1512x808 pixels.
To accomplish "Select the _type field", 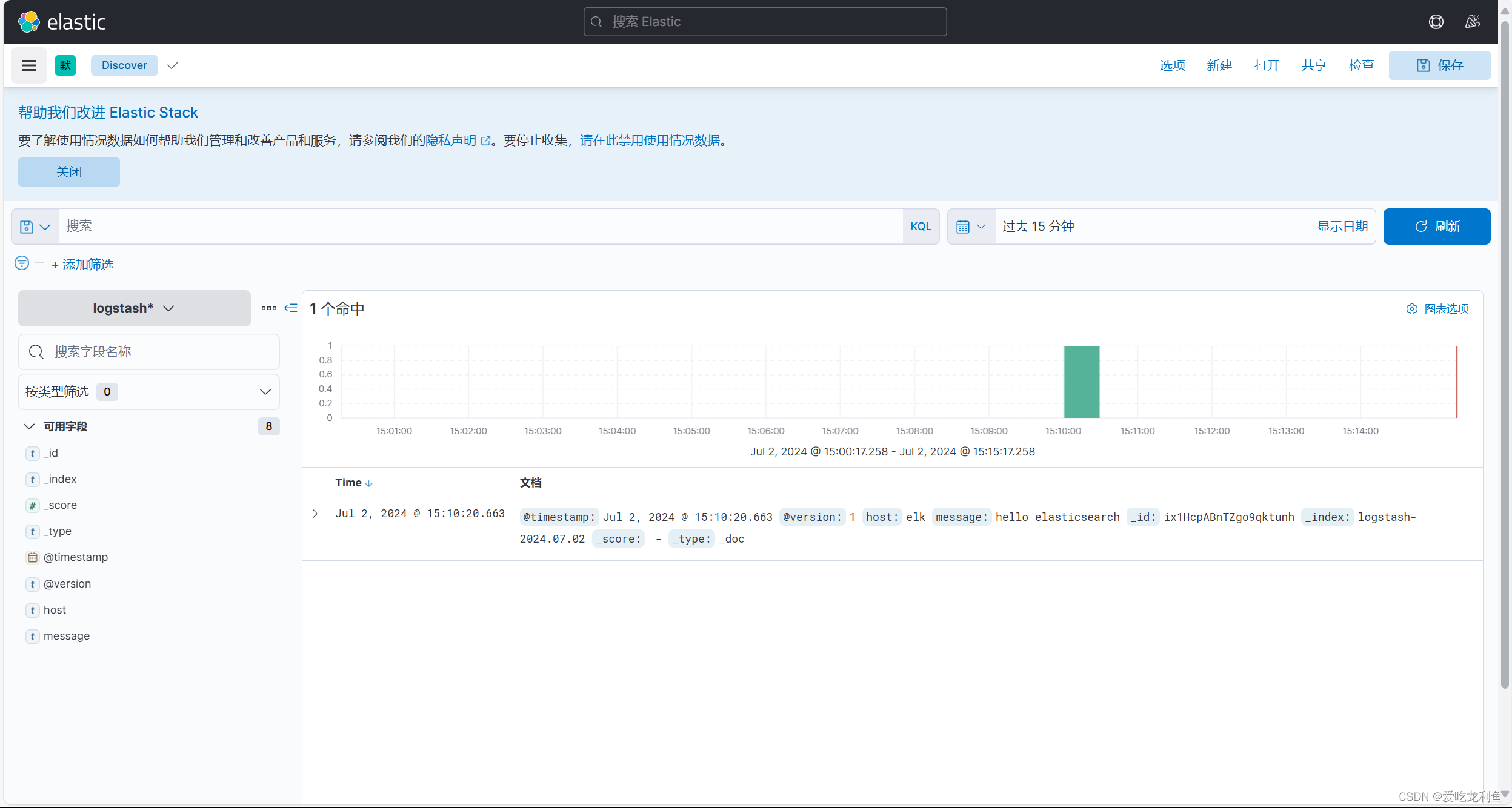I will coord(58,531).
